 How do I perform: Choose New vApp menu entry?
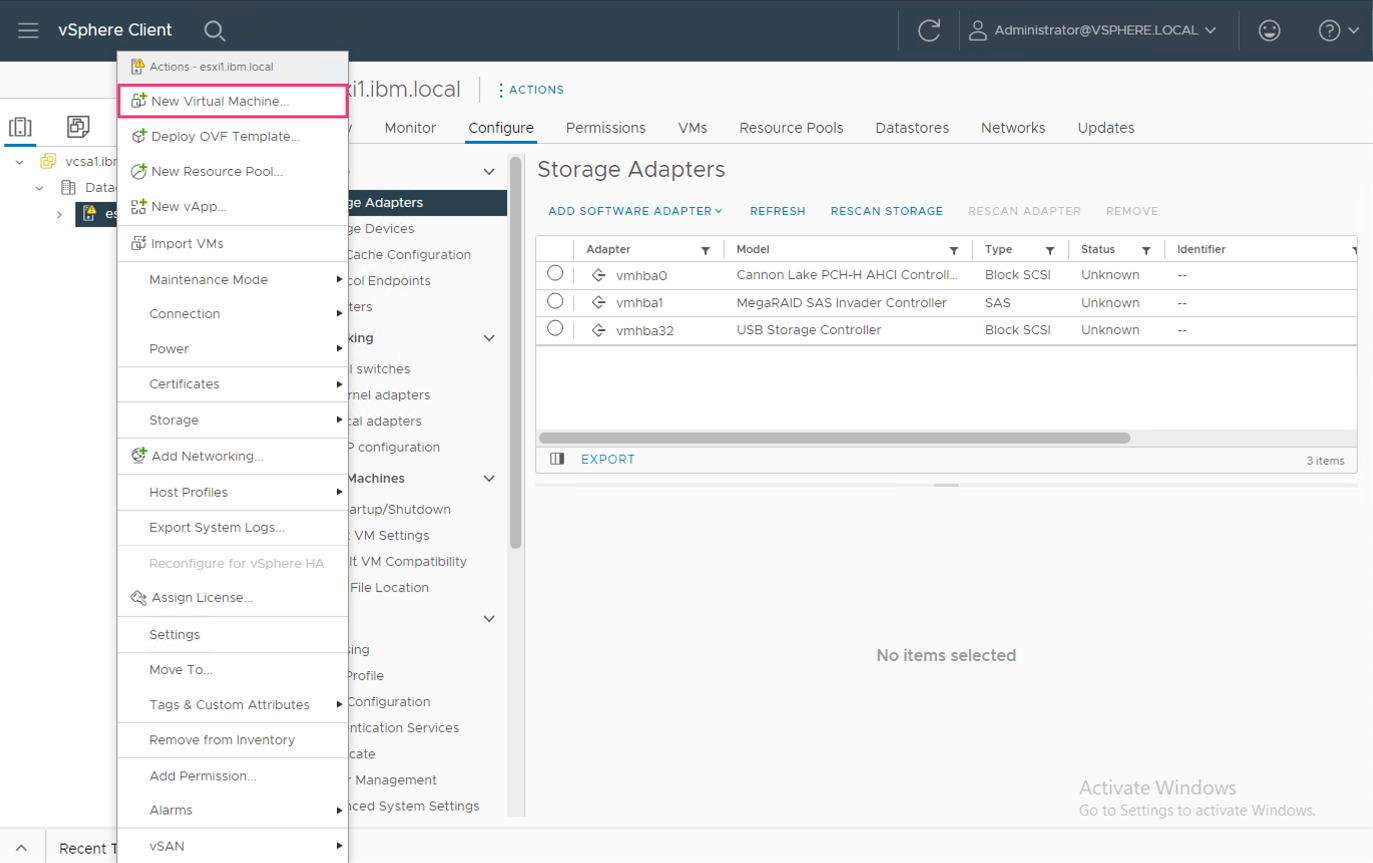click(233, 206)
